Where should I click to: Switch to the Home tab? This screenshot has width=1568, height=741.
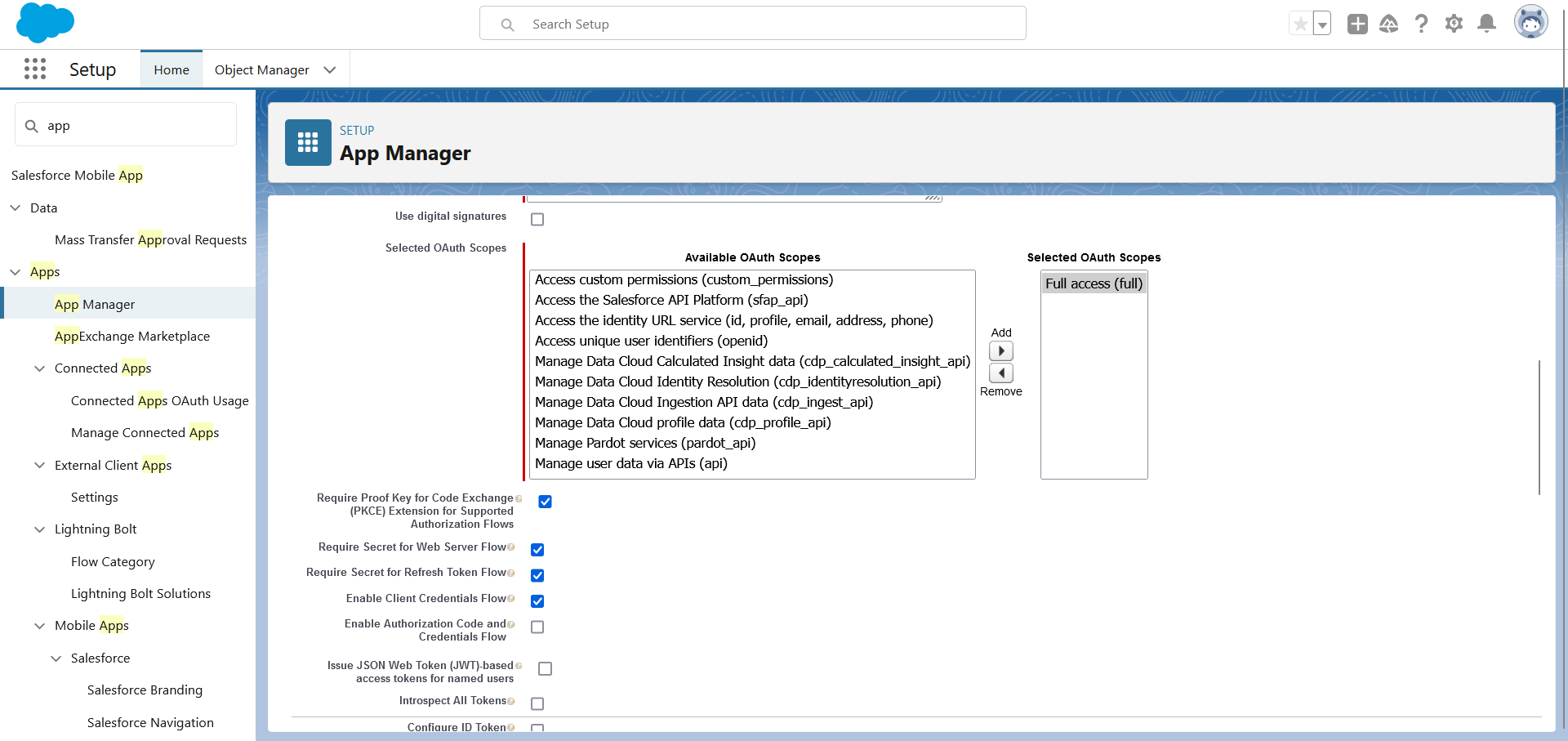click(x=171, y=70)
